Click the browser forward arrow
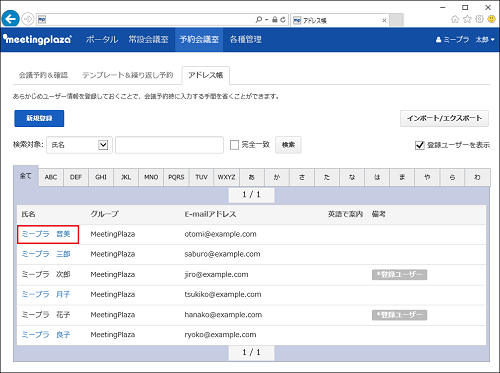The height and width of the screenshot is (373, 500). point(28,19)
